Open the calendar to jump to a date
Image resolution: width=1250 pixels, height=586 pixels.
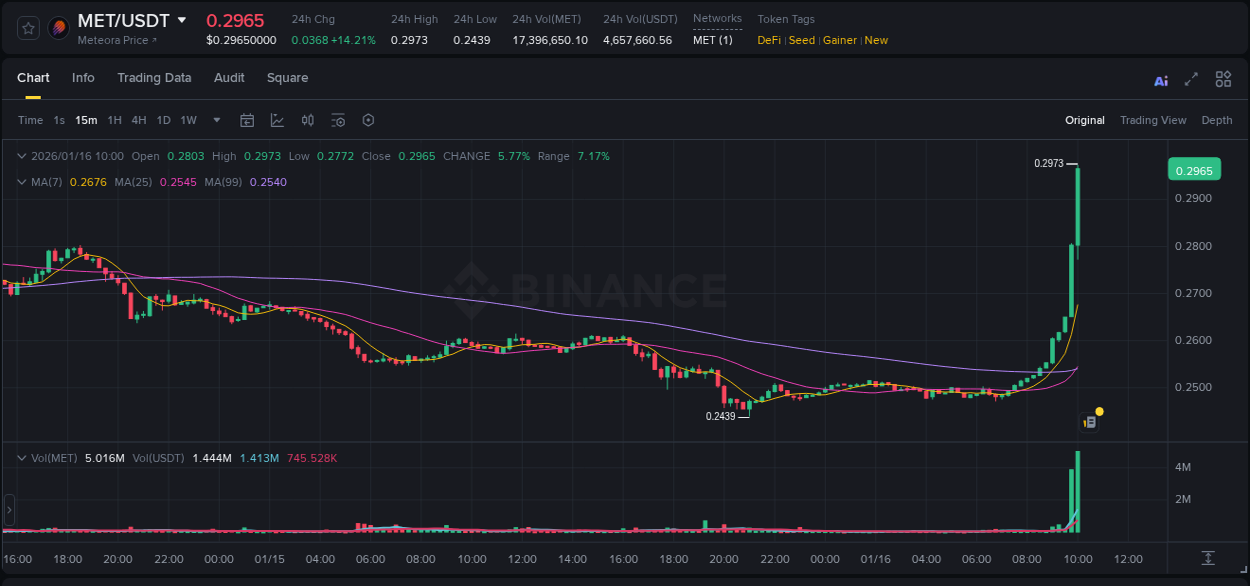(247, 120)
